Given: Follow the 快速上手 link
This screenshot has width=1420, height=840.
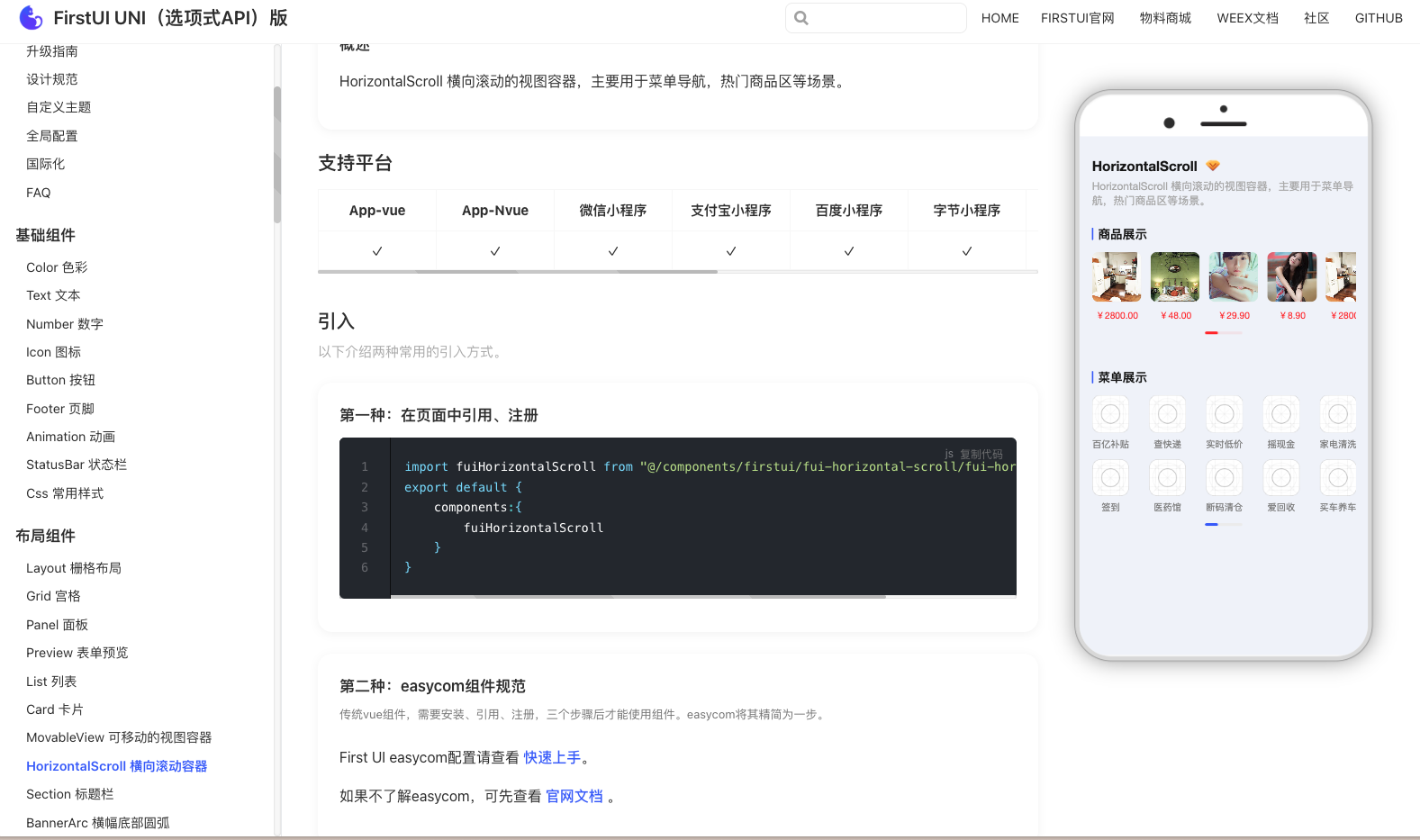Looking at the screenshot, I should click(x=552, y=758).
